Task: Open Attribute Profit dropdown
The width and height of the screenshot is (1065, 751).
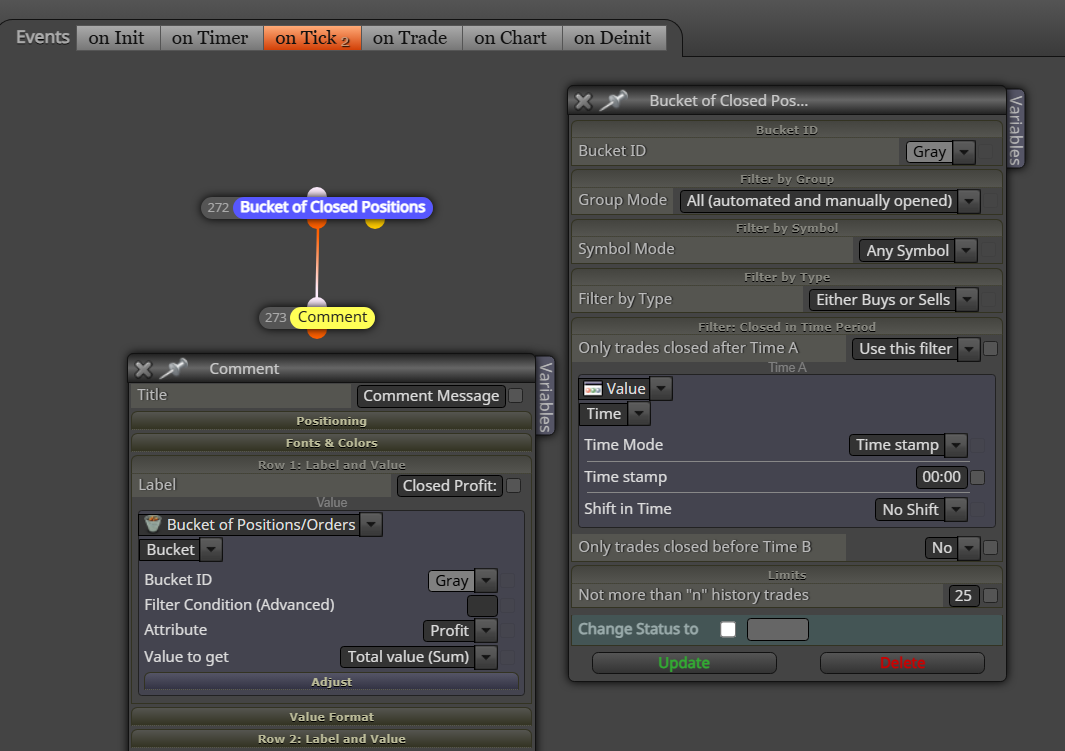Action: coord(486,631)
